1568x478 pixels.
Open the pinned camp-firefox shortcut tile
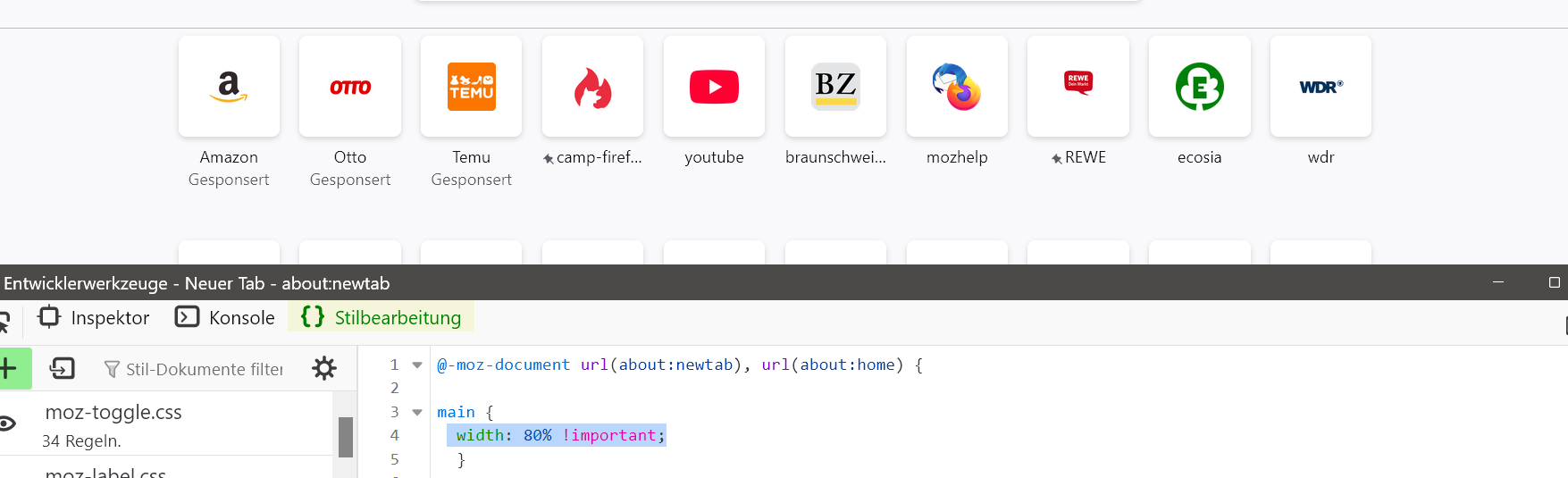pyautogui.click(x=592, y=87)
